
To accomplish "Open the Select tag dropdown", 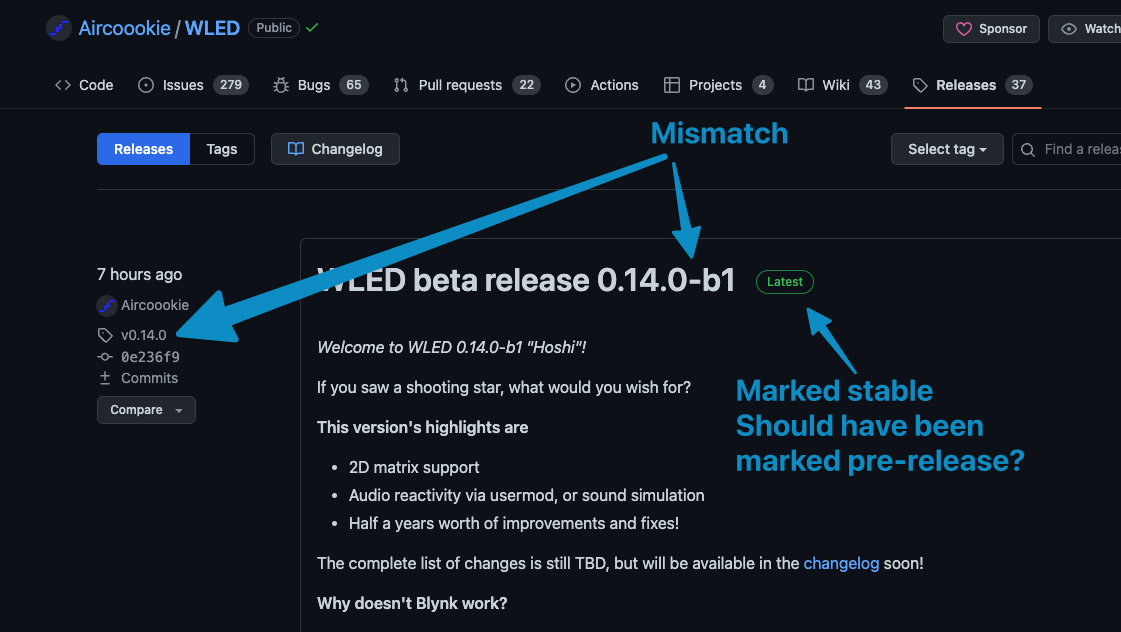I will (x=946, y=148).
